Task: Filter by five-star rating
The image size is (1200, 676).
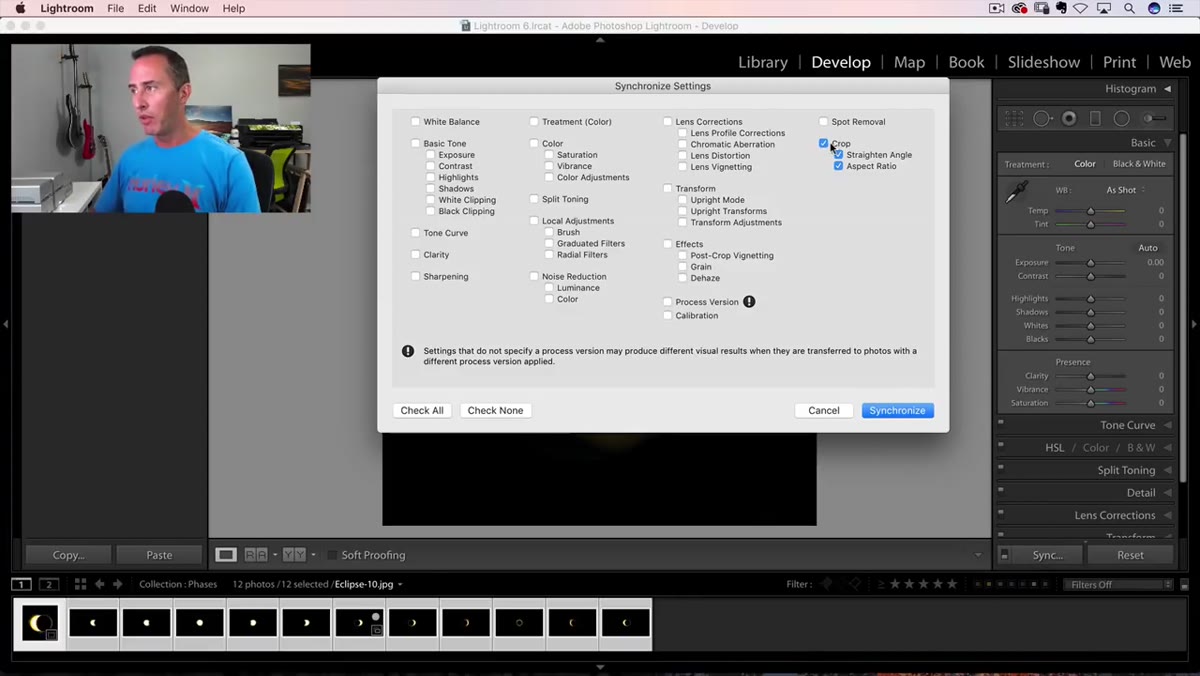Action: (x=952, y=584)
